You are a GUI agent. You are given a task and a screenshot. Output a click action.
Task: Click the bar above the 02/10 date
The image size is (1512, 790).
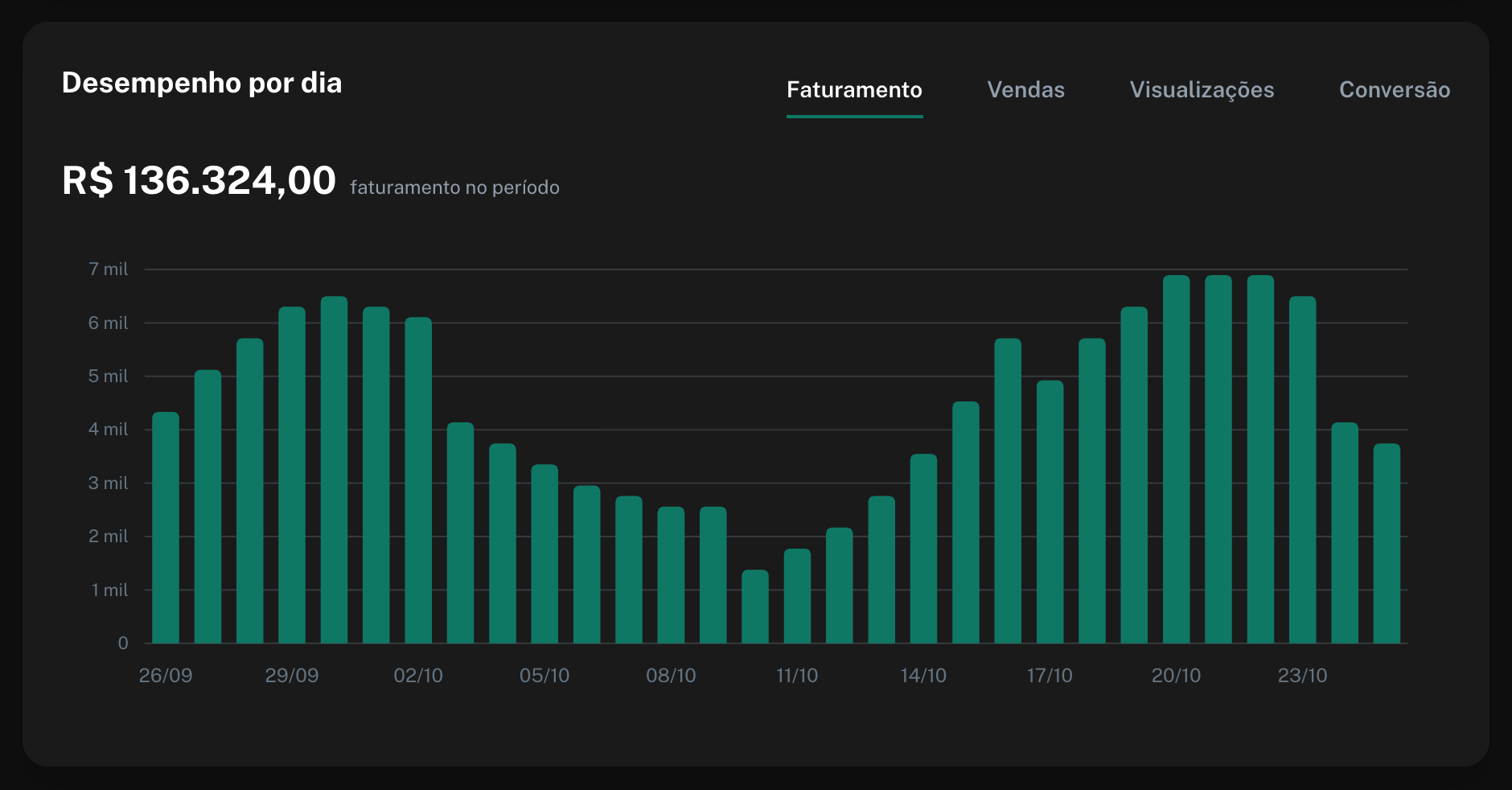click(418, 480)
